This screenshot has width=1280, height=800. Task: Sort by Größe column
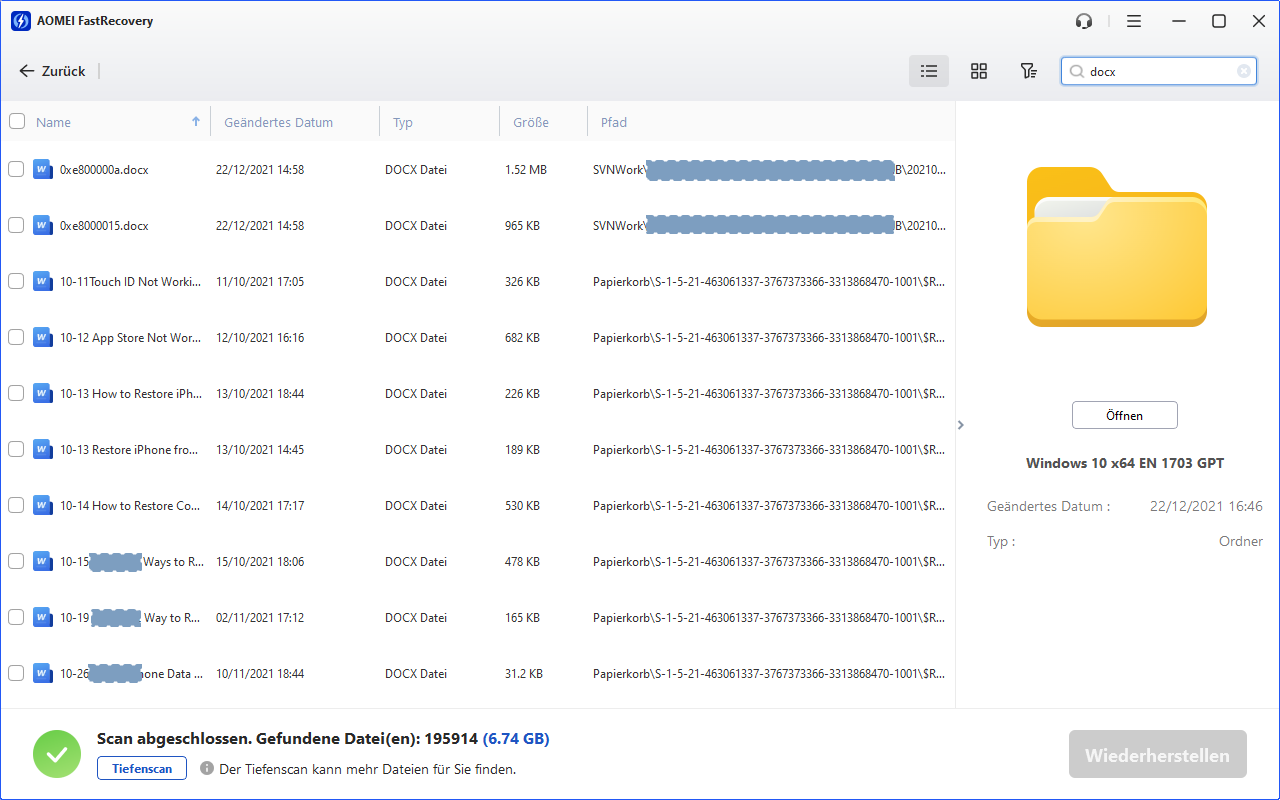click(531, 122)
